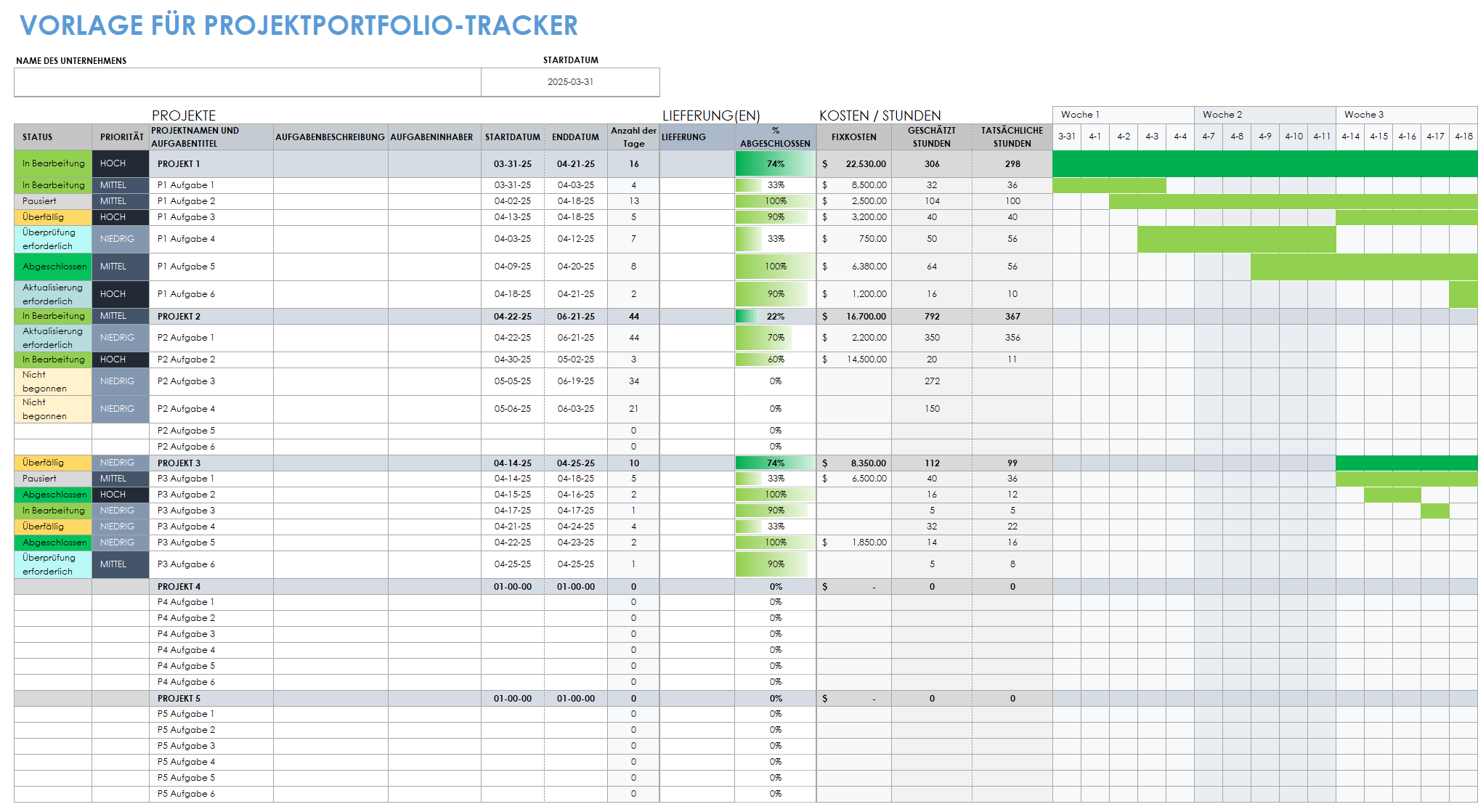Select the Pausiert status of P1 Aufgabe 2
Screen dimensions: 1478x812
point(53,202)
